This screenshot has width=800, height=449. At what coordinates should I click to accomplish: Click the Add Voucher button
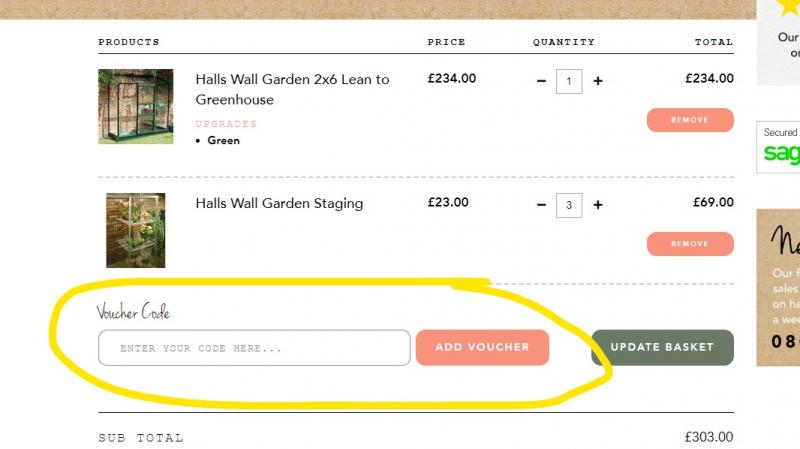[x=482, y=347]
